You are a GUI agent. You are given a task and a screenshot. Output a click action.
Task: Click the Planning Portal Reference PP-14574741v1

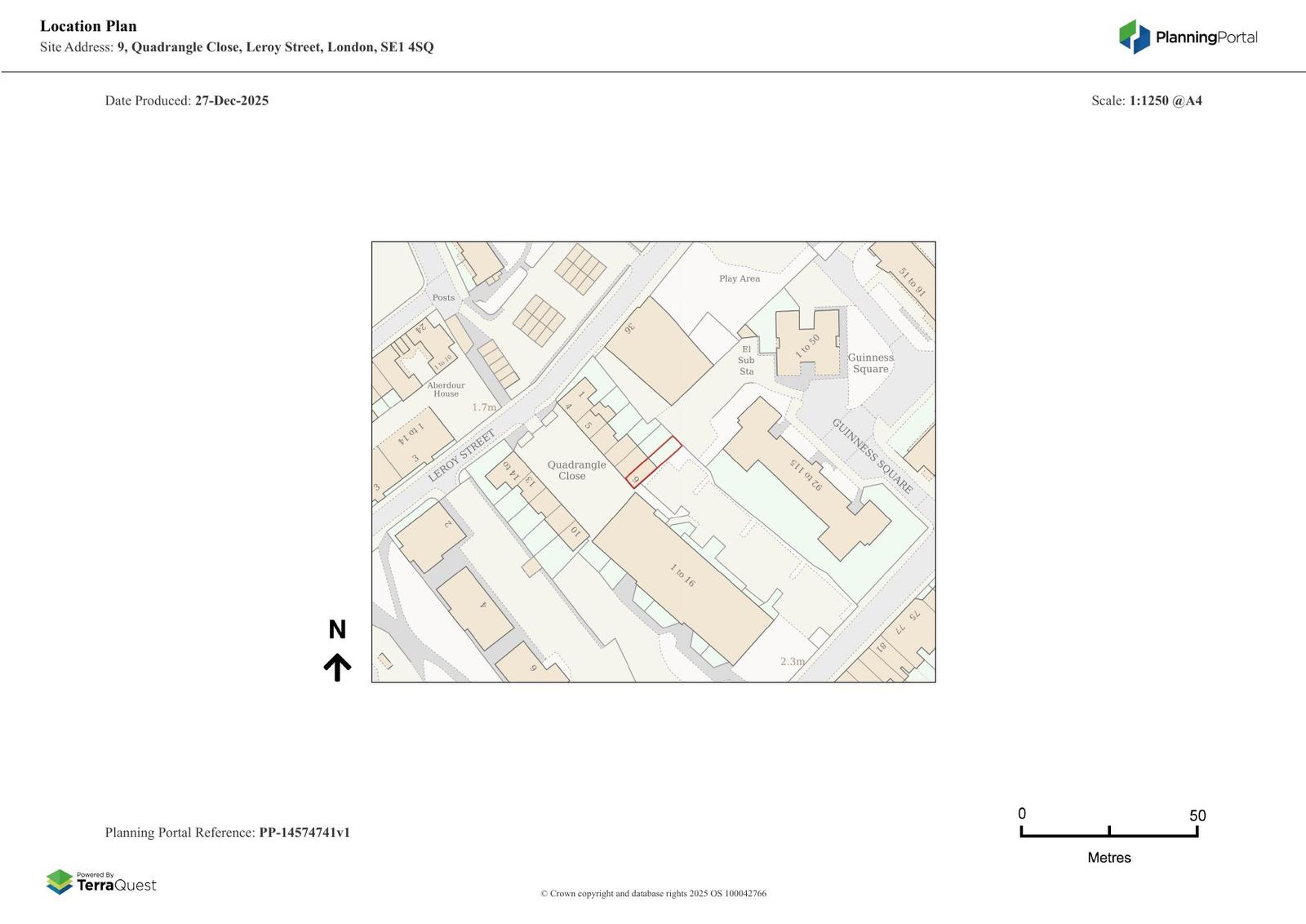point(227,833)
